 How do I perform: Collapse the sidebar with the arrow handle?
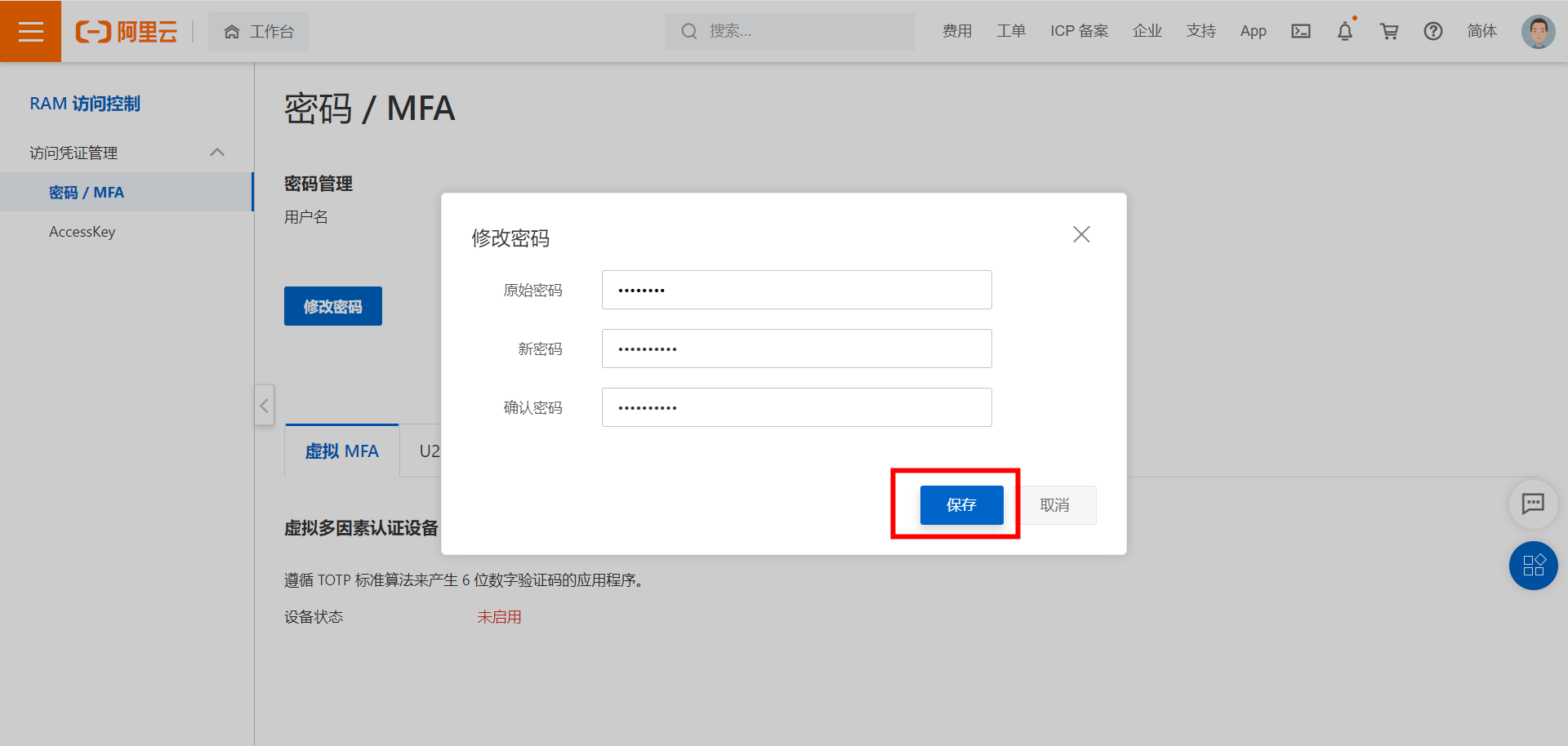264,405
